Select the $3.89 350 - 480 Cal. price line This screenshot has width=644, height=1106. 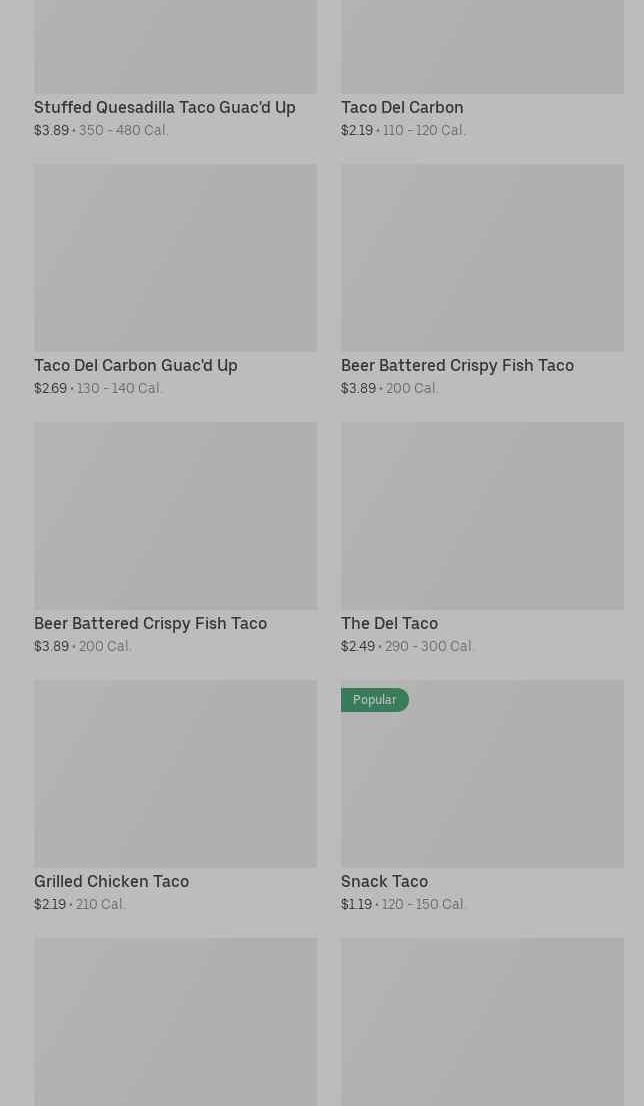click(x=101, y=130)
